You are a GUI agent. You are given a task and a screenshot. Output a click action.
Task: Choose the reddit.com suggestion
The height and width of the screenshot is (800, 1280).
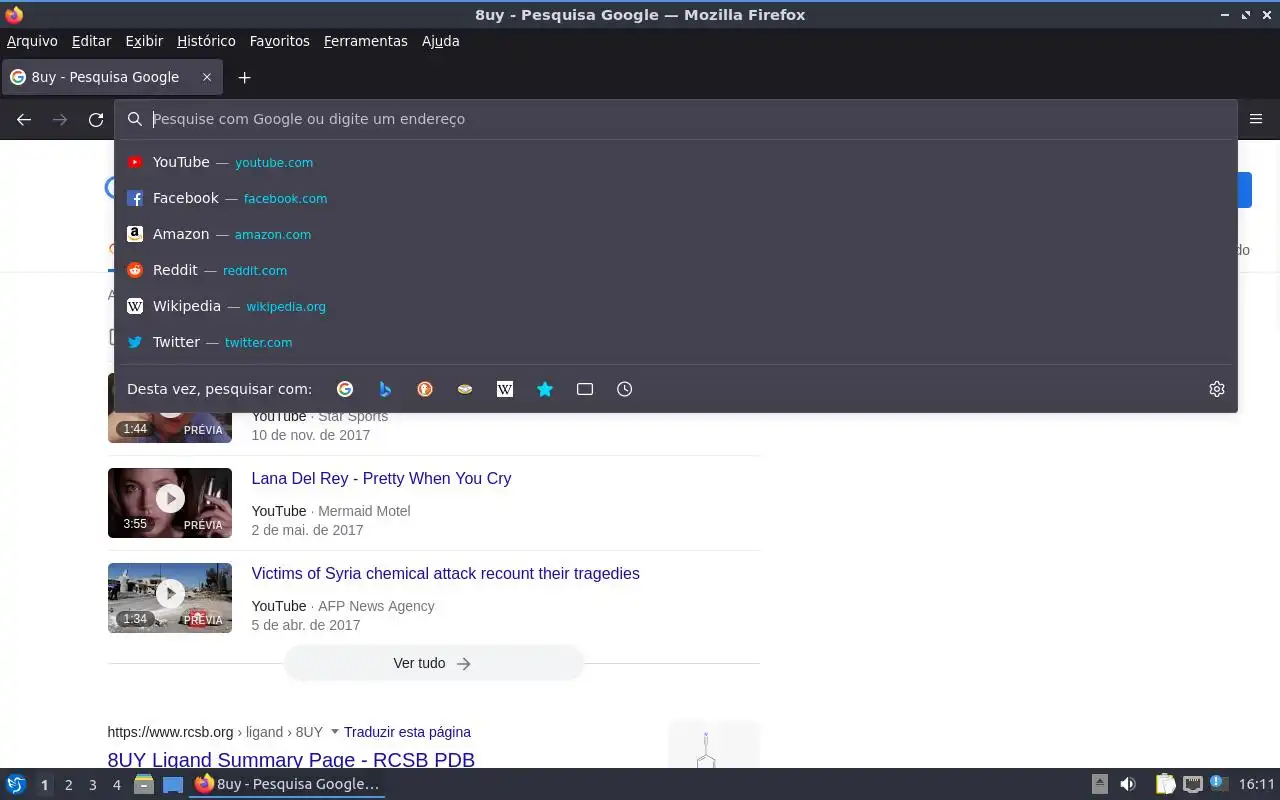[x=676, y=270]
